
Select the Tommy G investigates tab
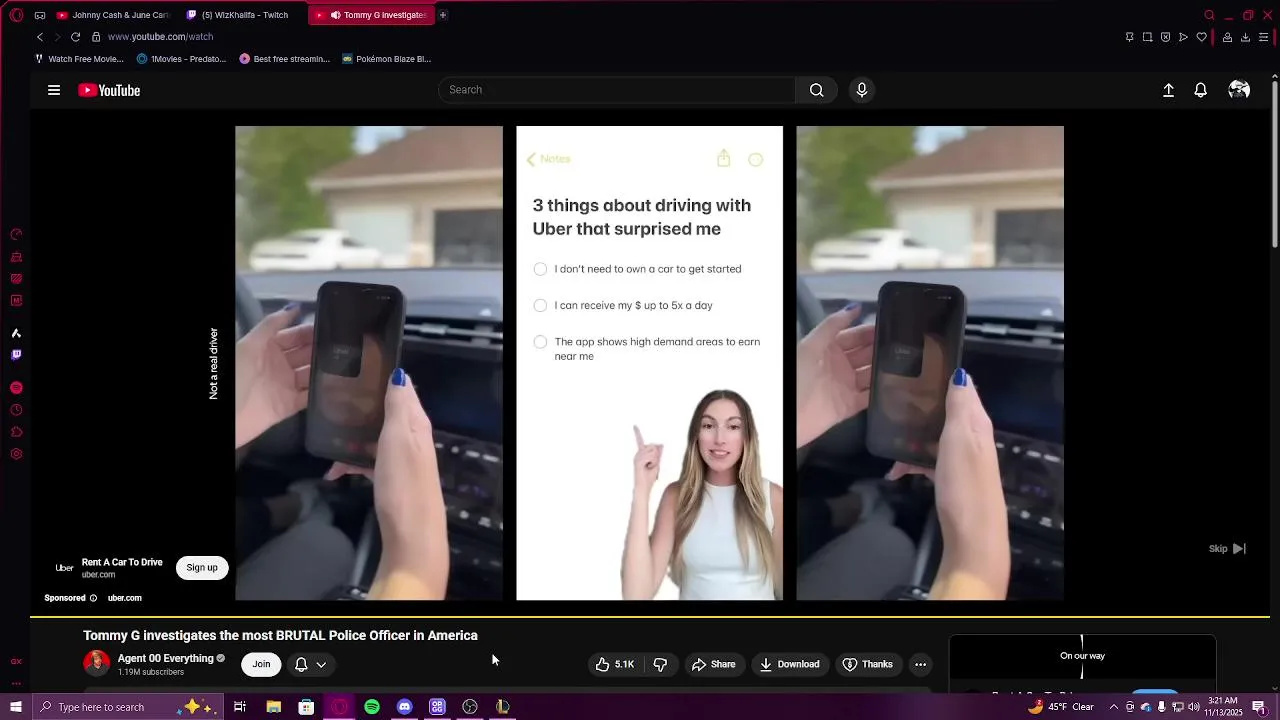tap(371, 15)
